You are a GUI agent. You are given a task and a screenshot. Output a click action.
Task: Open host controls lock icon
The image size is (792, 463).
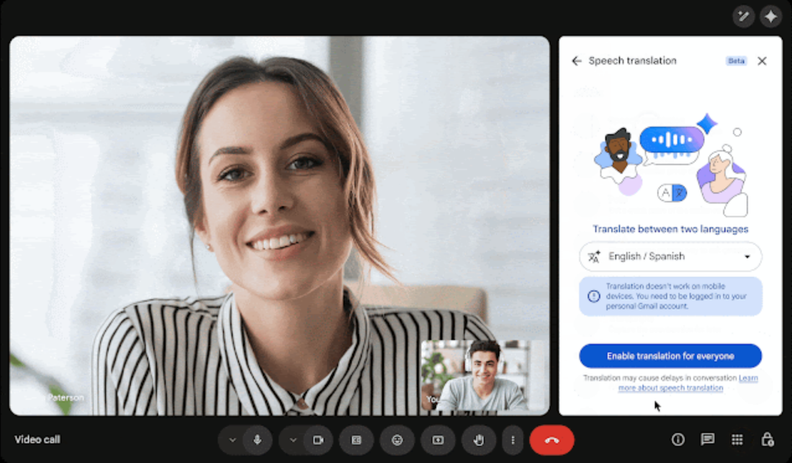point(767,439)
